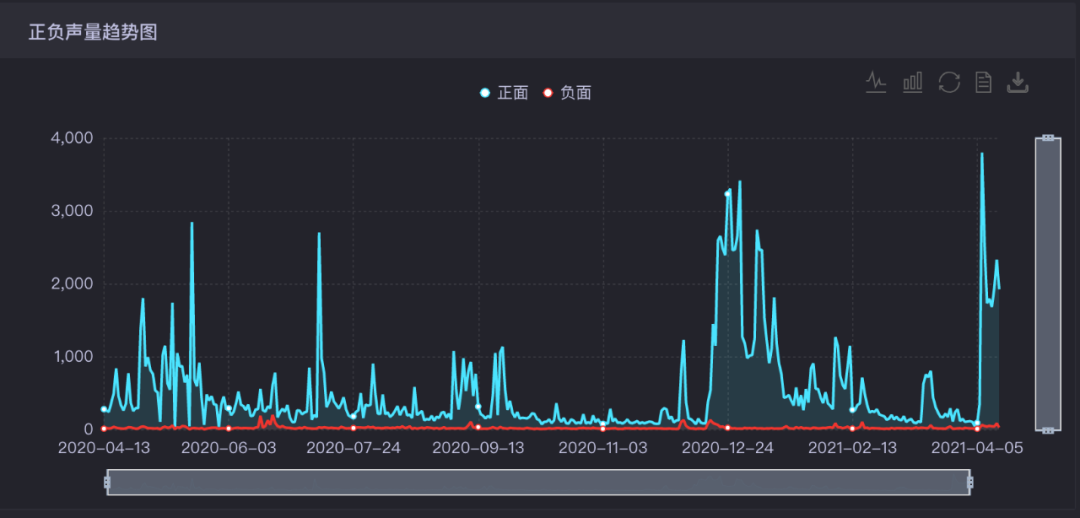Click the 正面 data point at 2020-12-24

727,194
